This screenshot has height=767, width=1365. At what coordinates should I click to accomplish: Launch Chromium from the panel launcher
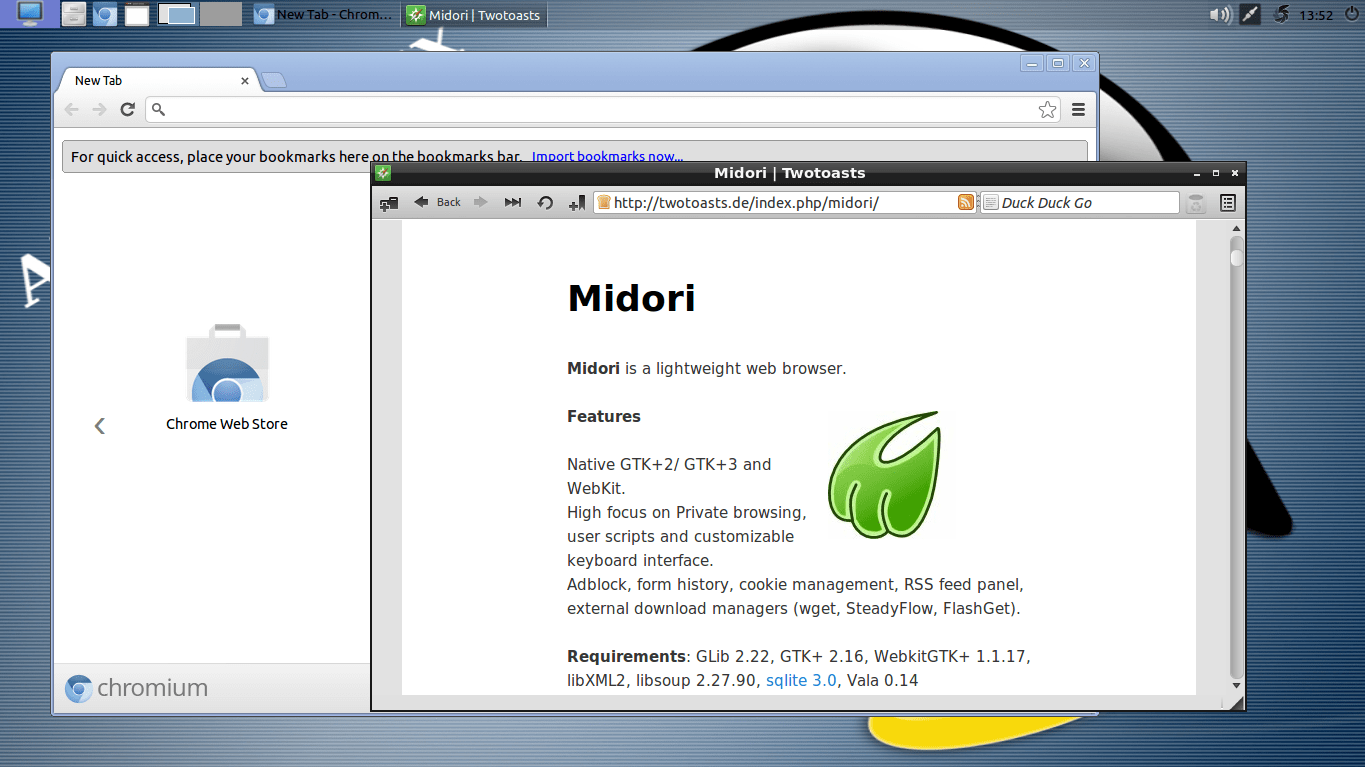point(104,14)
